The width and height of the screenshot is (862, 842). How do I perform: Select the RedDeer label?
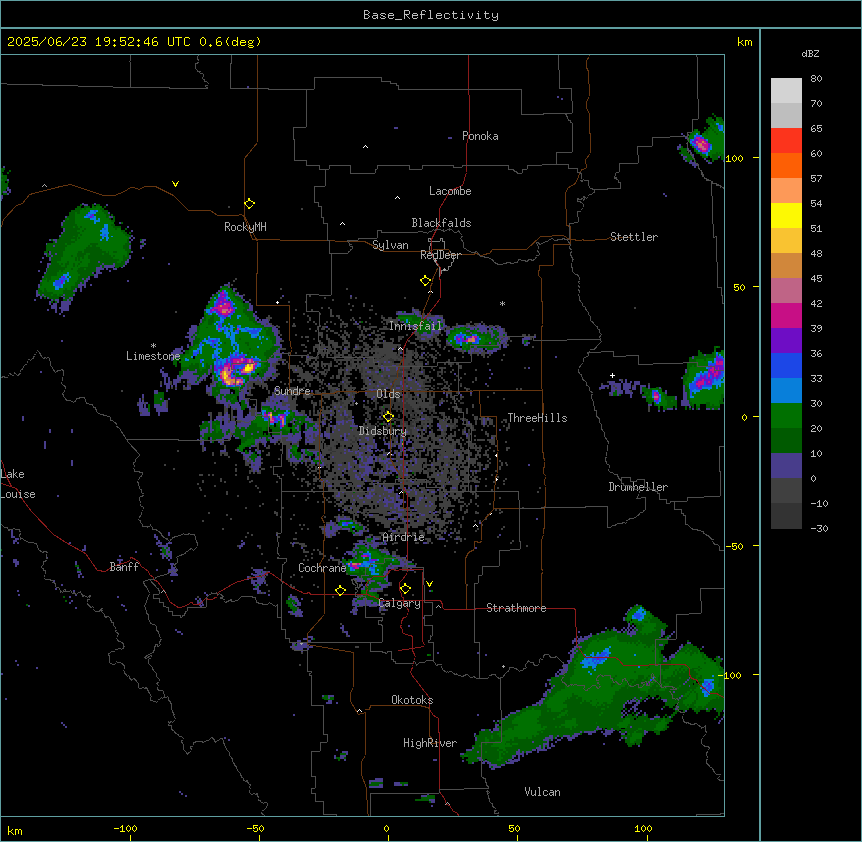pyautogui.click(x=440, y=255)
